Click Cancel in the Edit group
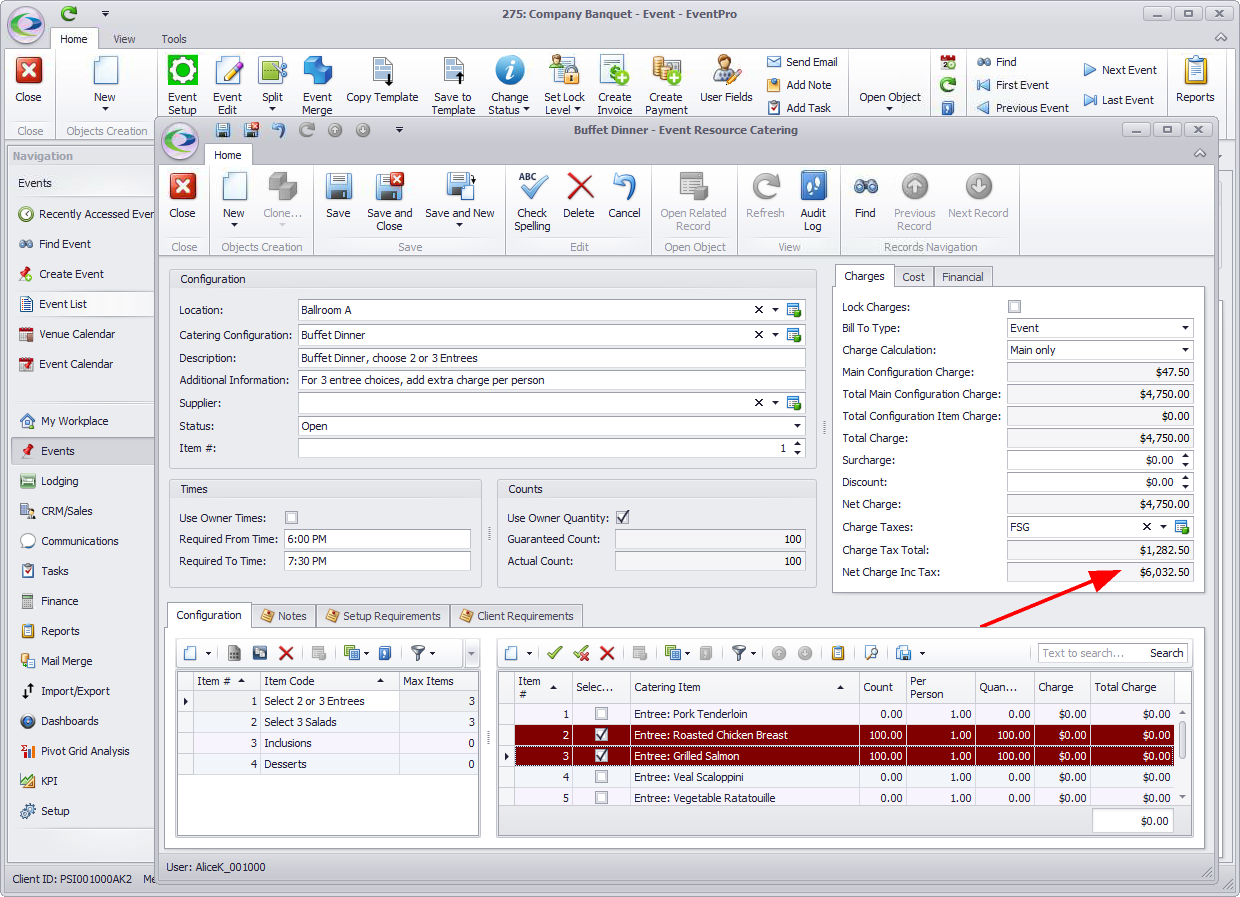Viewport: 1240px width, 897px height. [624, 195]
